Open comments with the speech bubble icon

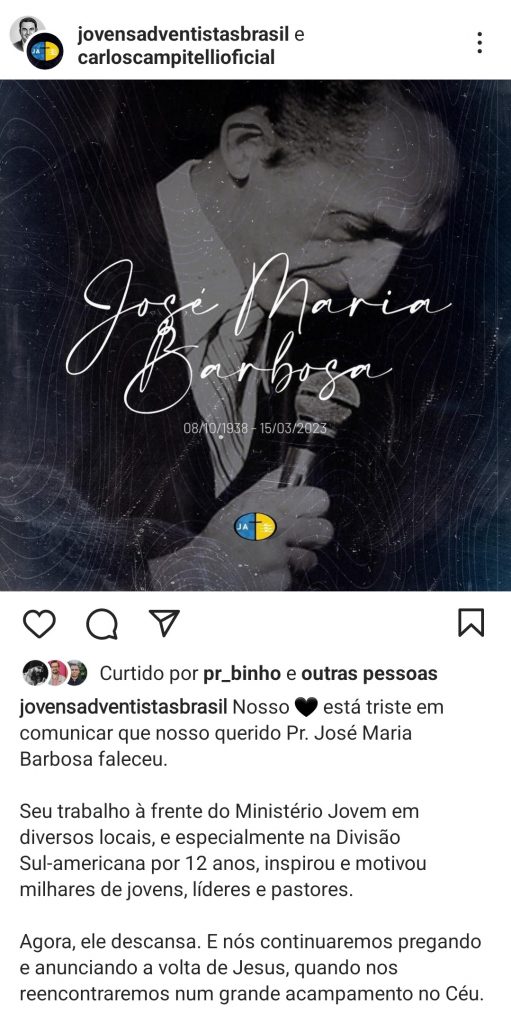click(x=102, y=623)
